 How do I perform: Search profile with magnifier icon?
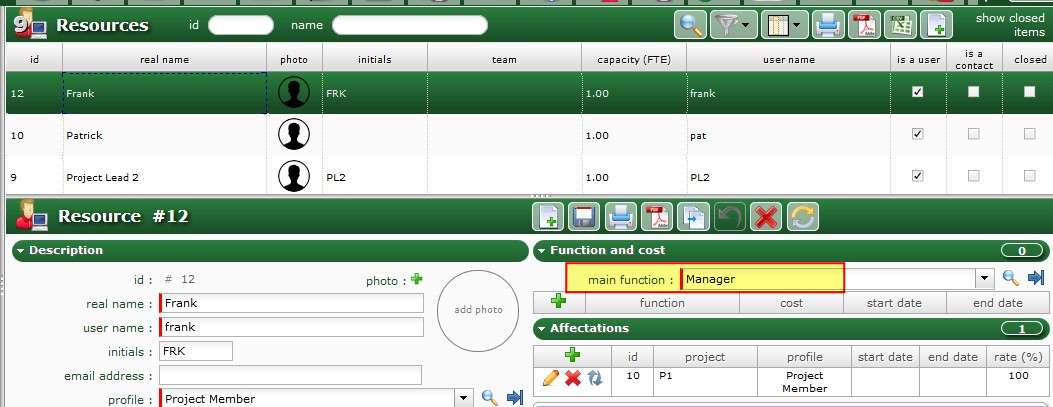(490, 398)
